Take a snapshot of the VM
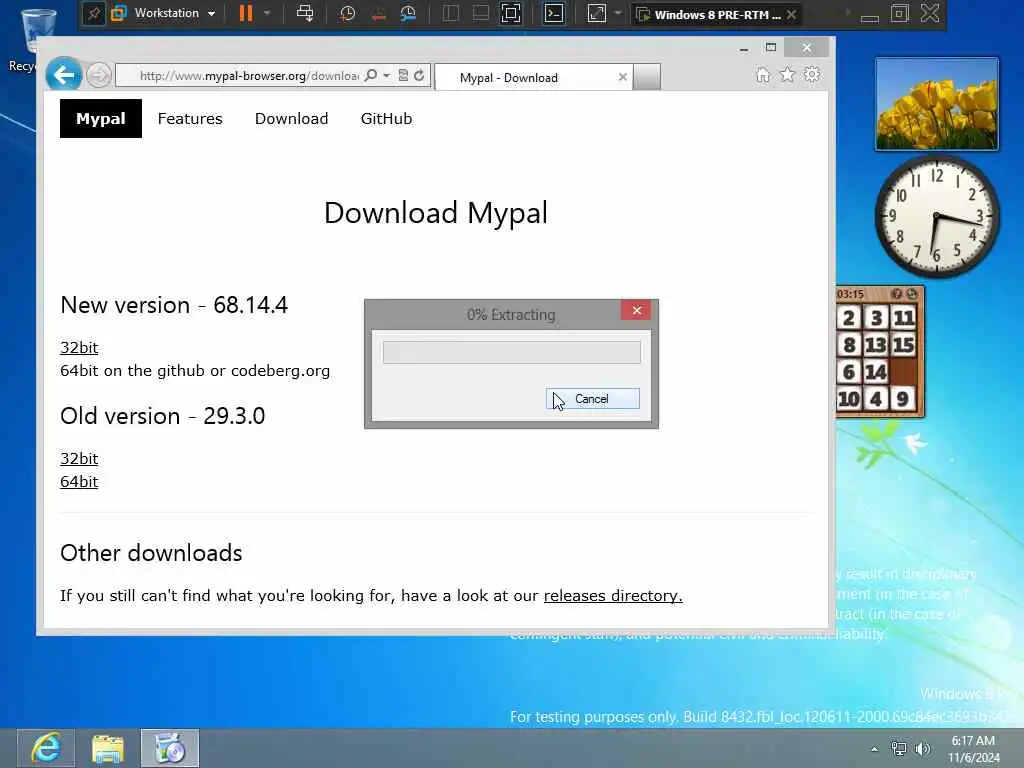The width and height of the screenshot is (1024, 768). (x=347, y=13)
